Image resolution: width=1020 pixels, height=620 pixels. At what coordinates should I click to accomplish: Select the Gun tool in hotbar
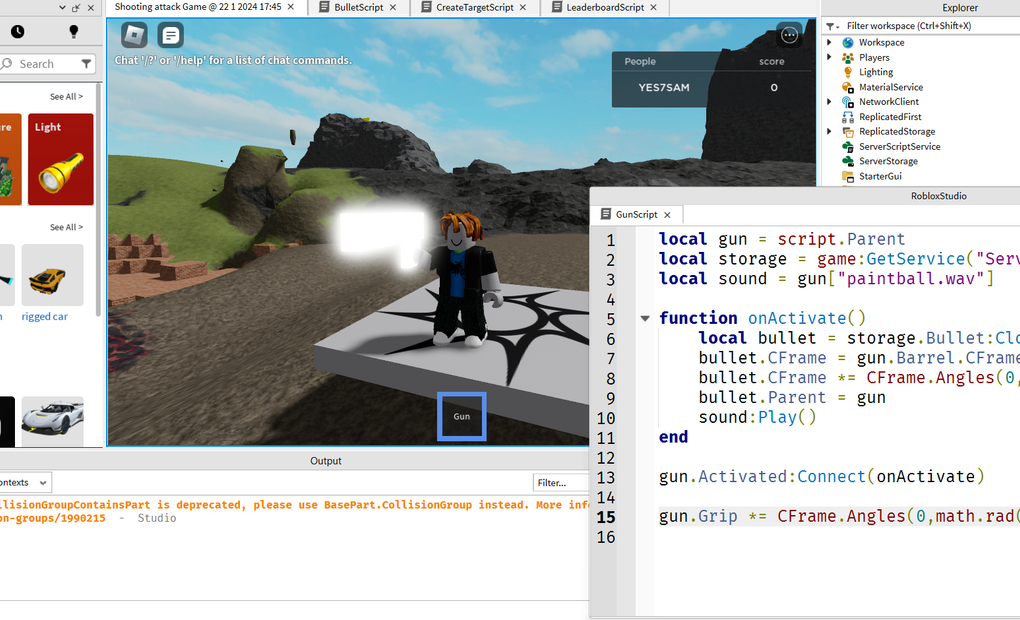tap(461, 416)
